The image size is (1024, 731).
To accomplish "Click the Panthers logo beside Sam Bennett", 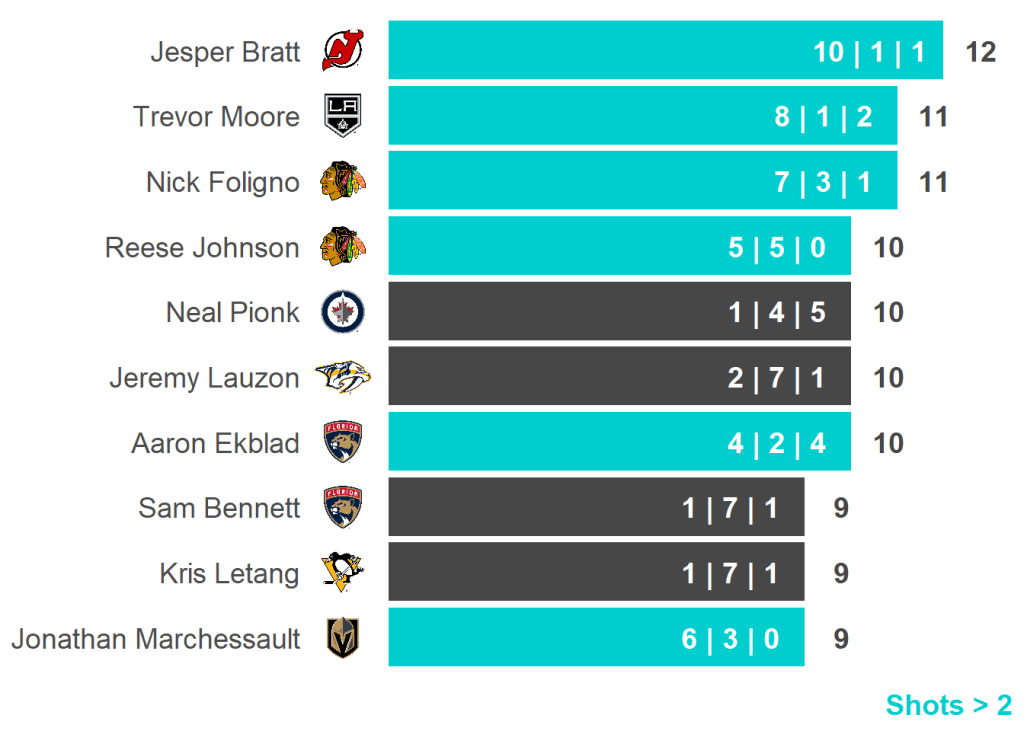I will (x=343, y=507).
